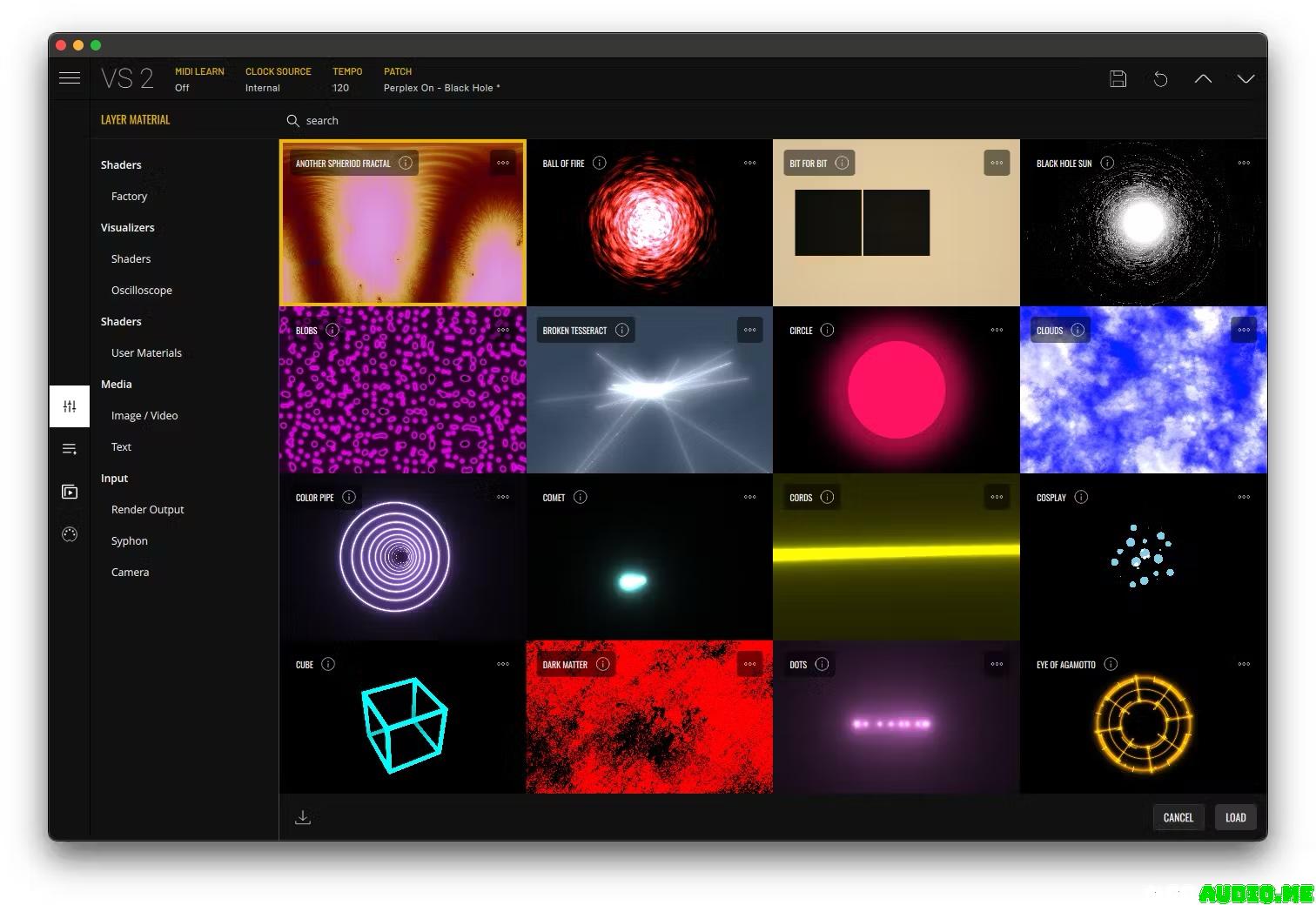1316x905 pixels.
Task: Go to previous patch with up chevron
Action: 1203,79
